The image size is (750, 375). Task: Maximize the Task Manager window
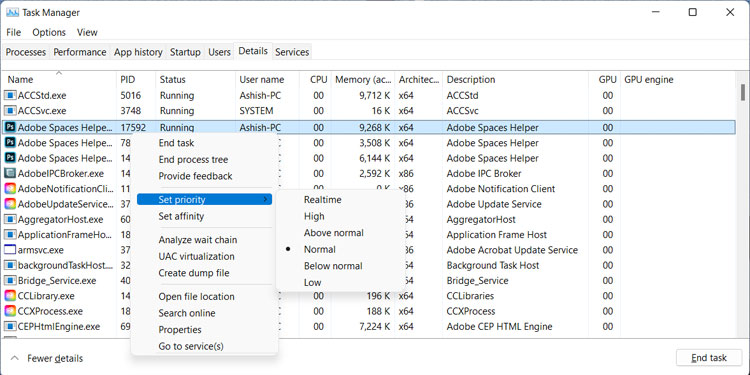point(692,12)
